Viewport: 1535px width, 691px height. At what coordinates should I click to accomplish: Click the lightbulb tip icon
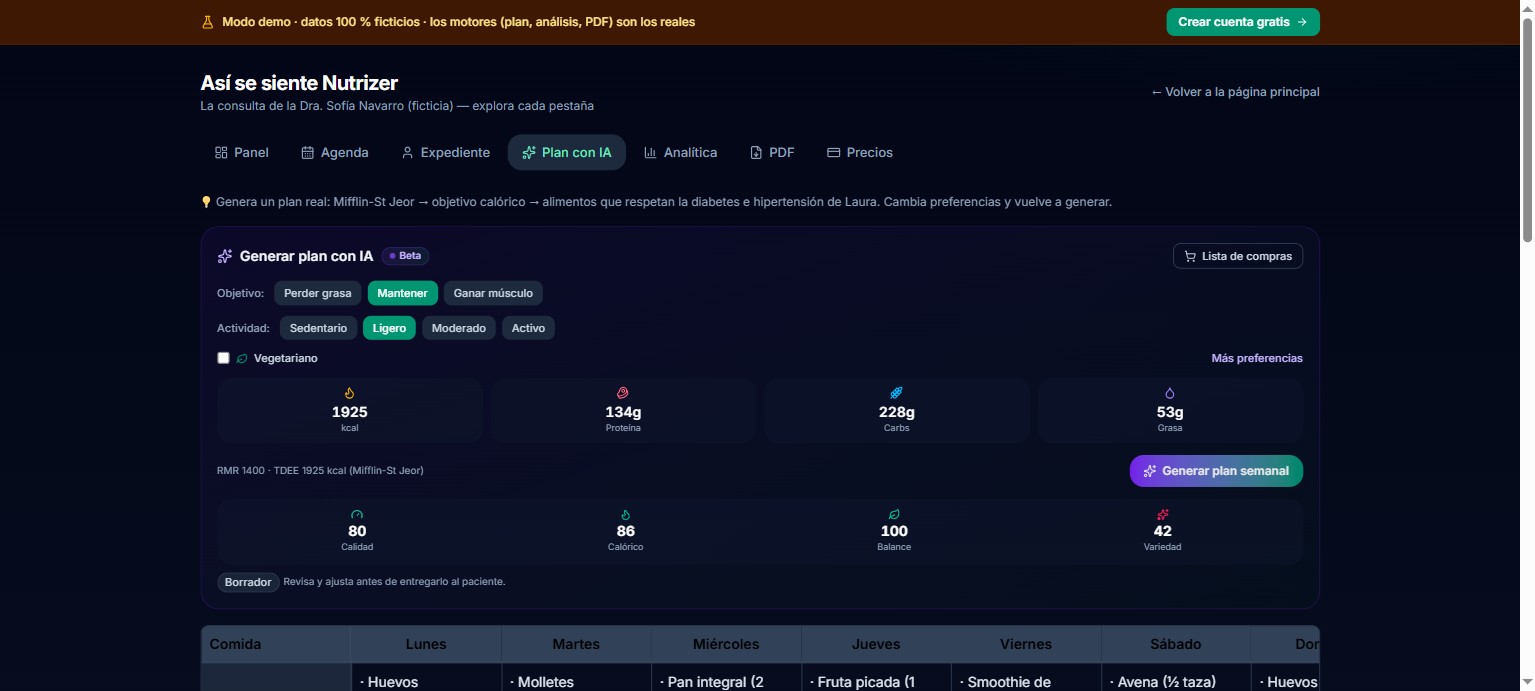pyautogui.click(x=206, y=202)
